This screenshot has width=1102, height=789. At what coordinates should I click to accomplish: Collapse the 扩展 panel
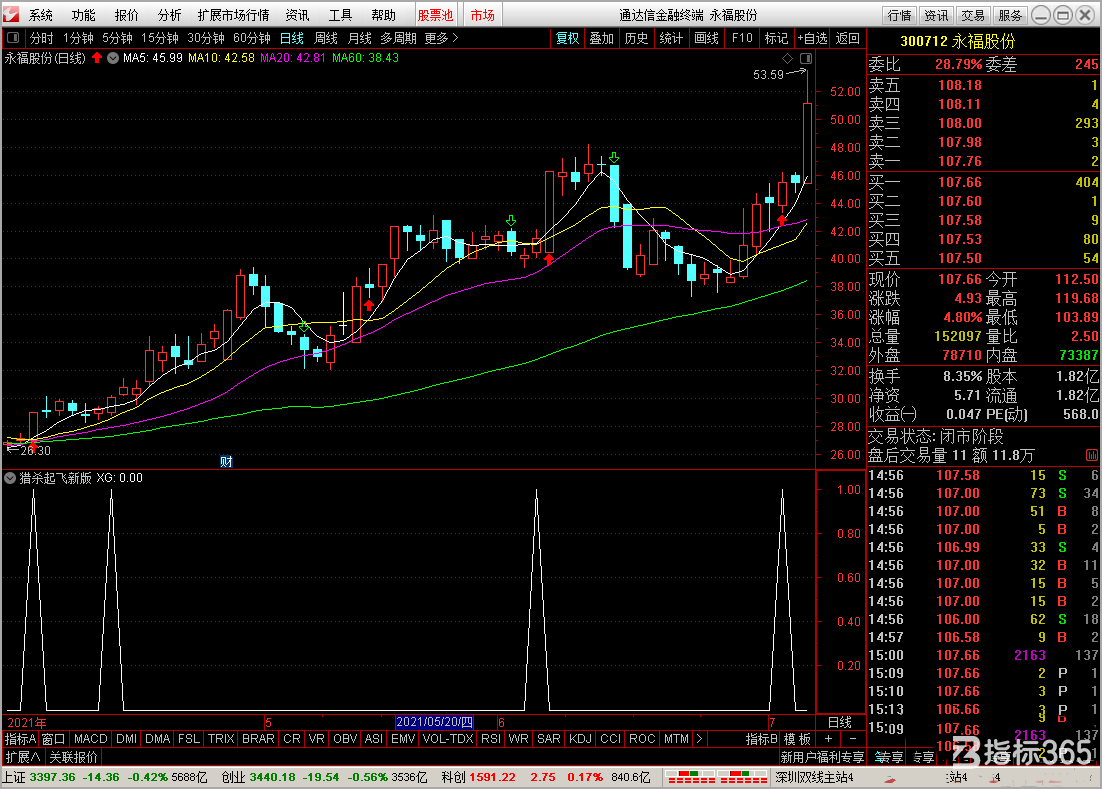click(x=22, y=757)
